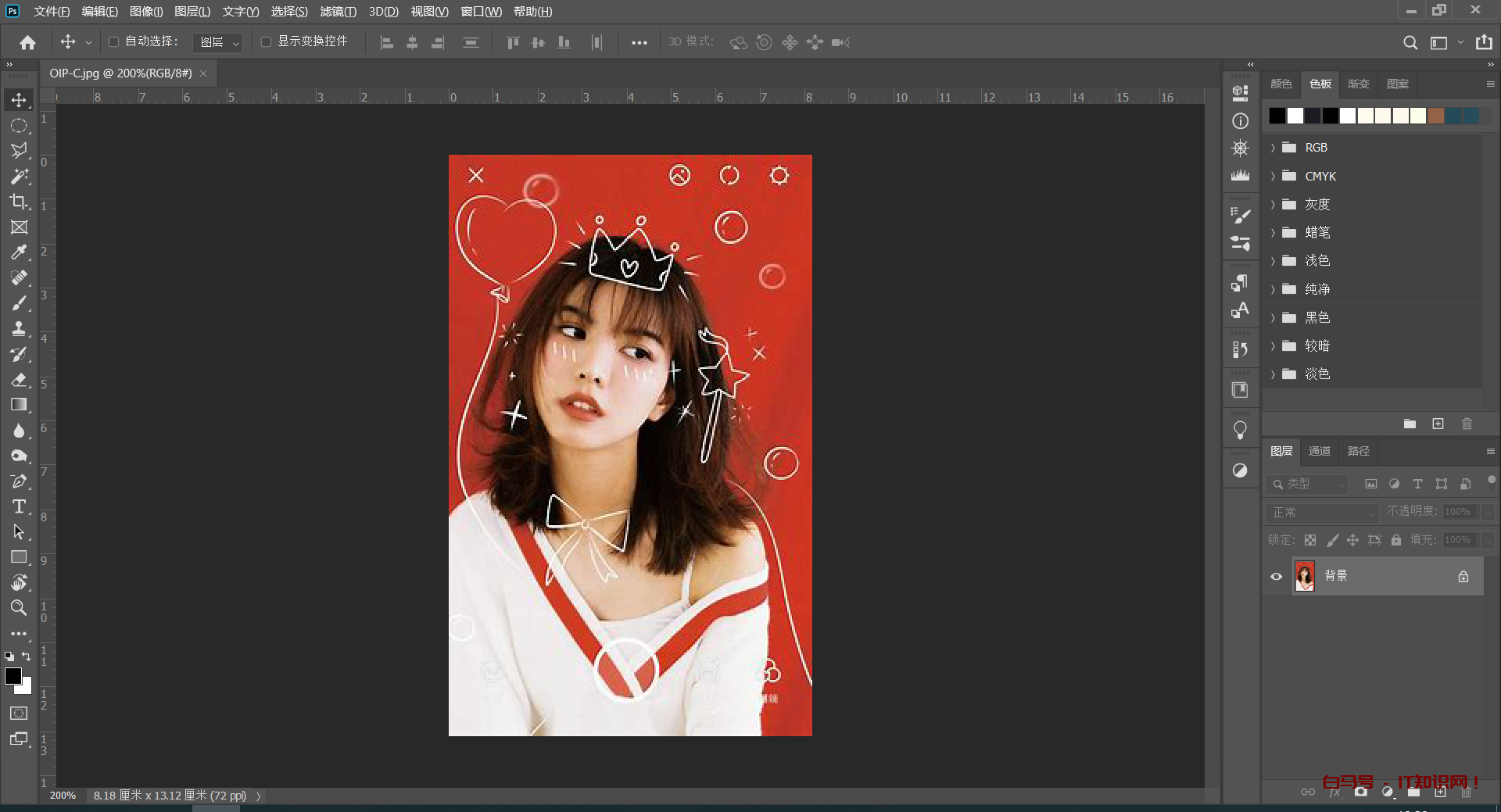Image resolution: width=1501 pixels, height=812 pixels.
Task: Expand the CMYK swatch folder
Action: coord(1273,177)
